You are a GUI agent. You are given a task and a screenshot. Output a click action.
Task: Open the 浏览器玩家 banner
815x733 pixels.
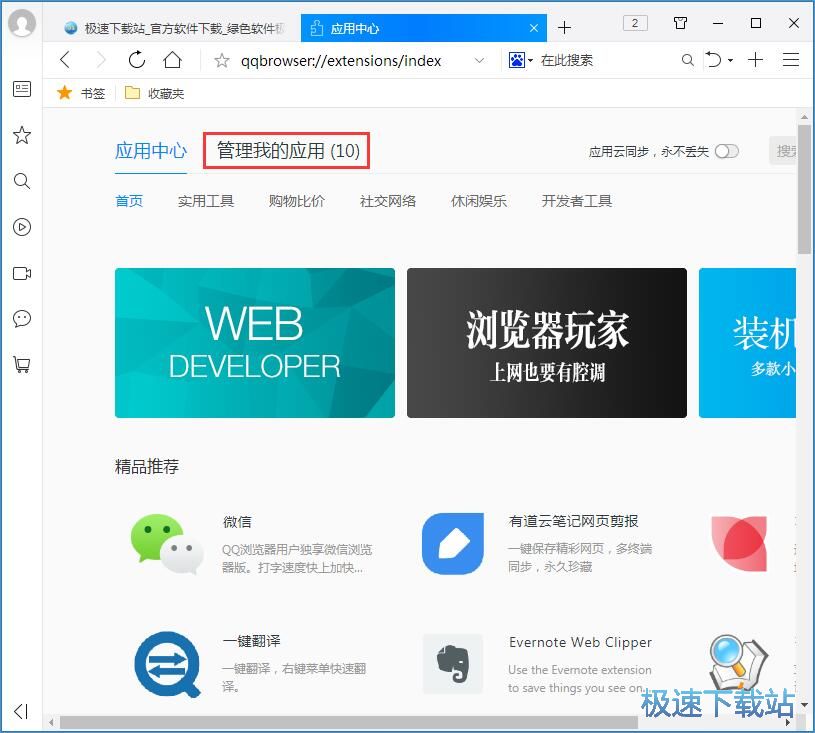tap(547, 343)
